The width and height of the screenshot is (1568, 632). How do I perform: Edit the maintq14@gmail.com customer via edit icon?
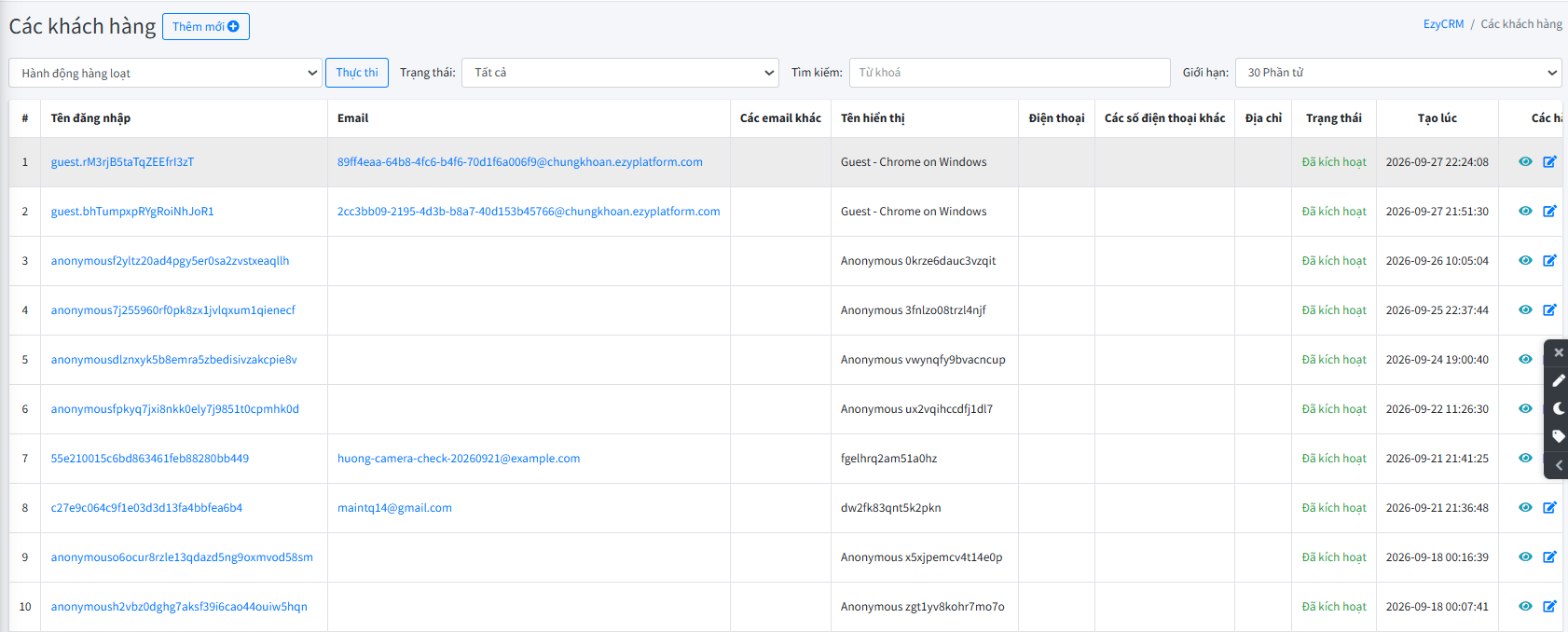point(1549,507)
